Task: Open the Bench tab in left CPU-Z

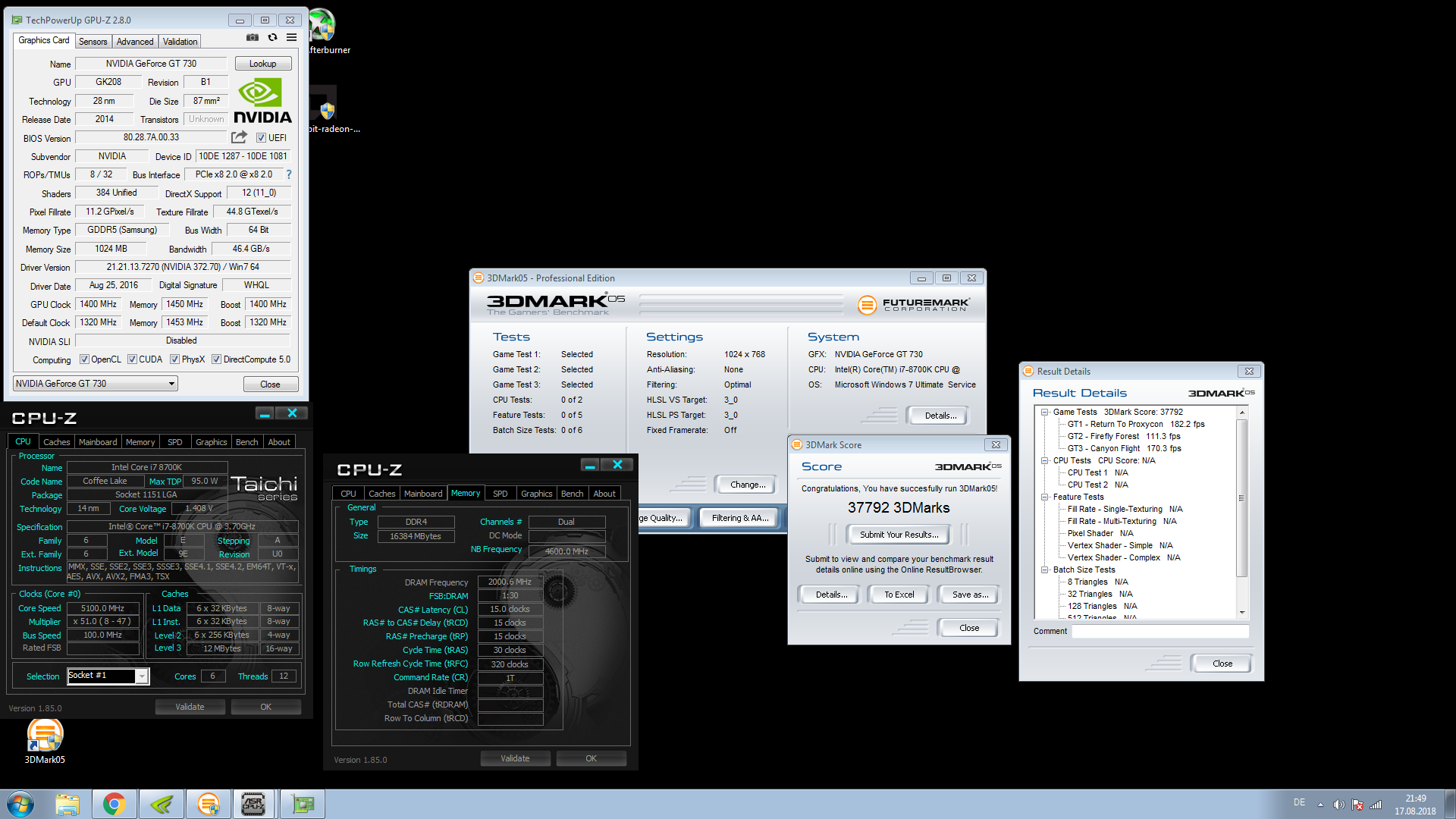Action: click(246, 442)
